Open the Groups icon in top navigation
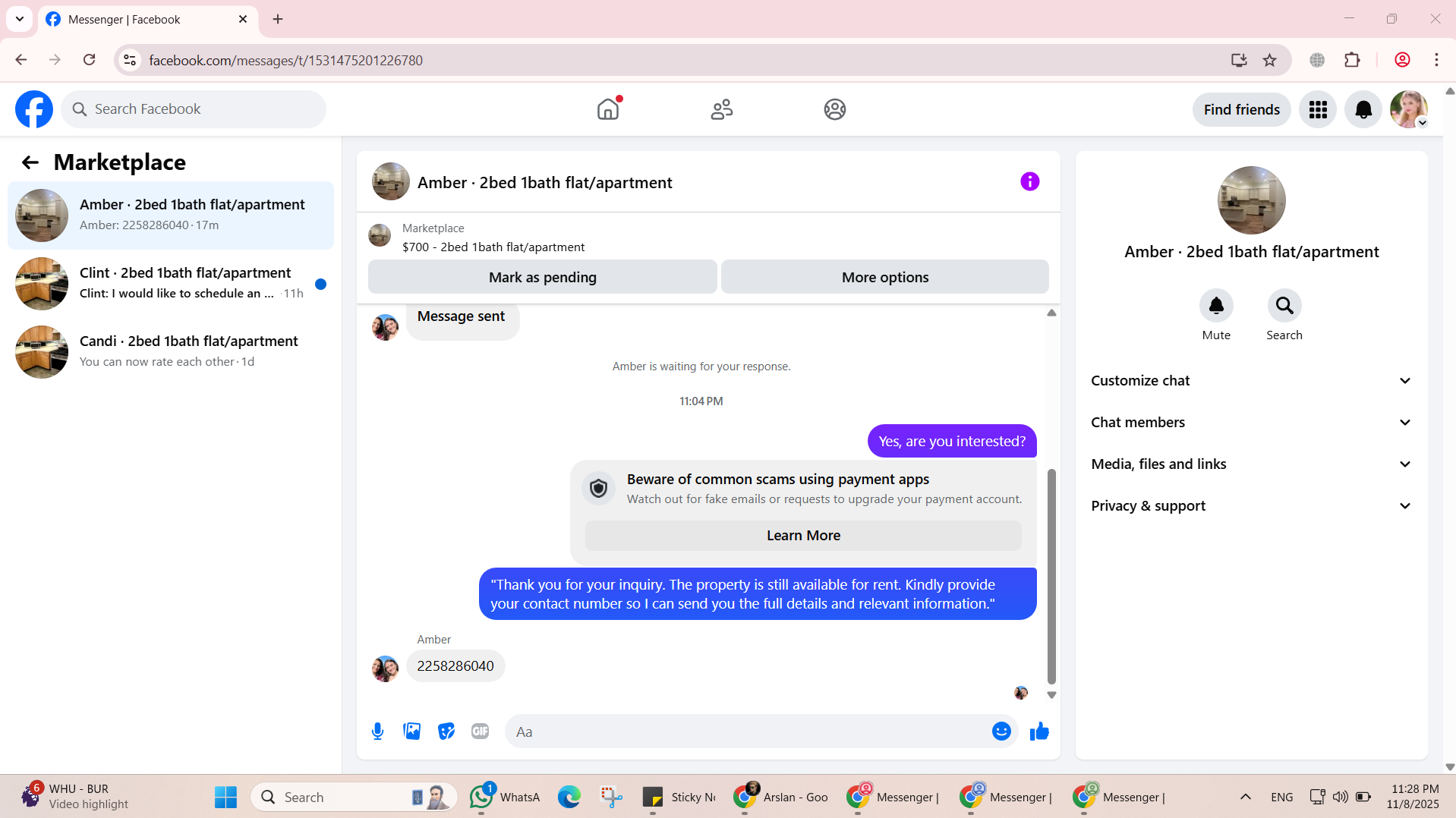 (x=835, y=109)
